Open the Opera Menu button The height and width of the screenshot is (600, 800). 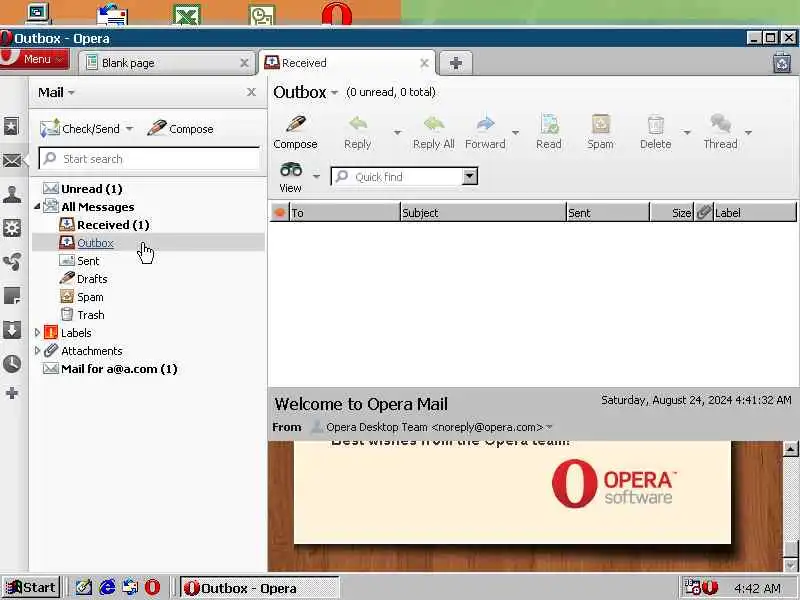pyautogui.click(x=35, y=59)
